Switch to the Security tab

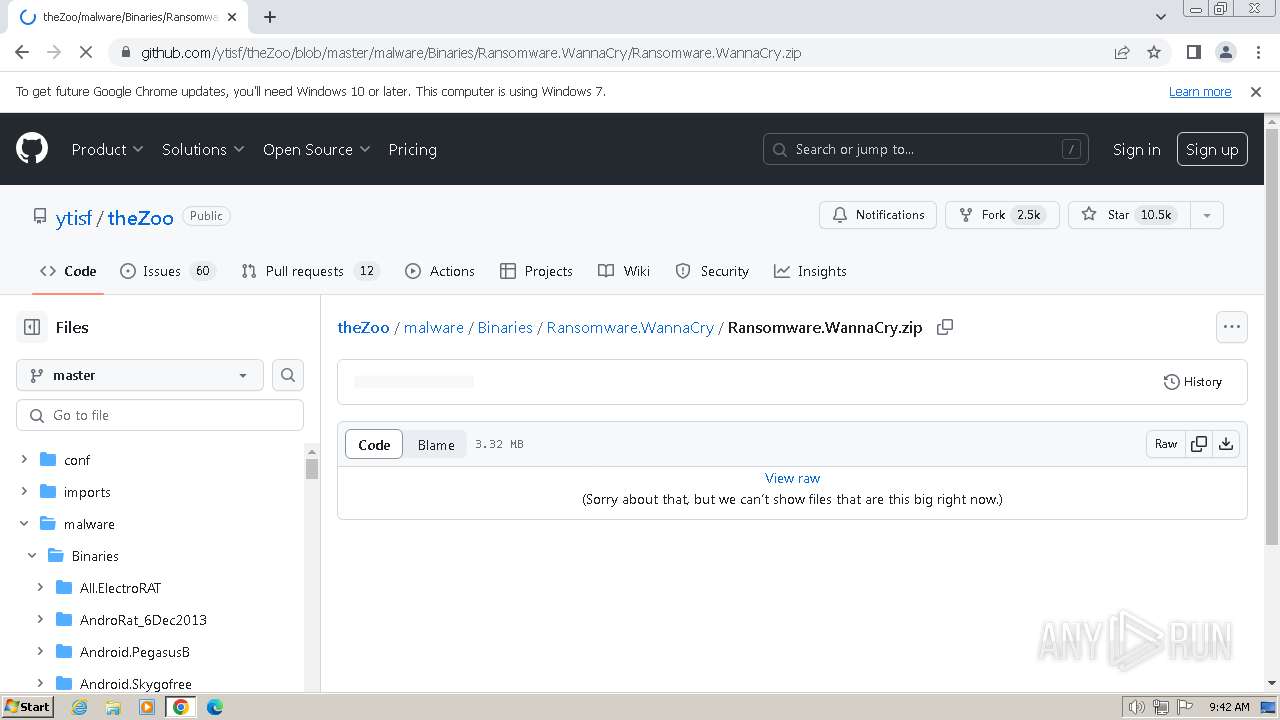click(x=712, y=271)
